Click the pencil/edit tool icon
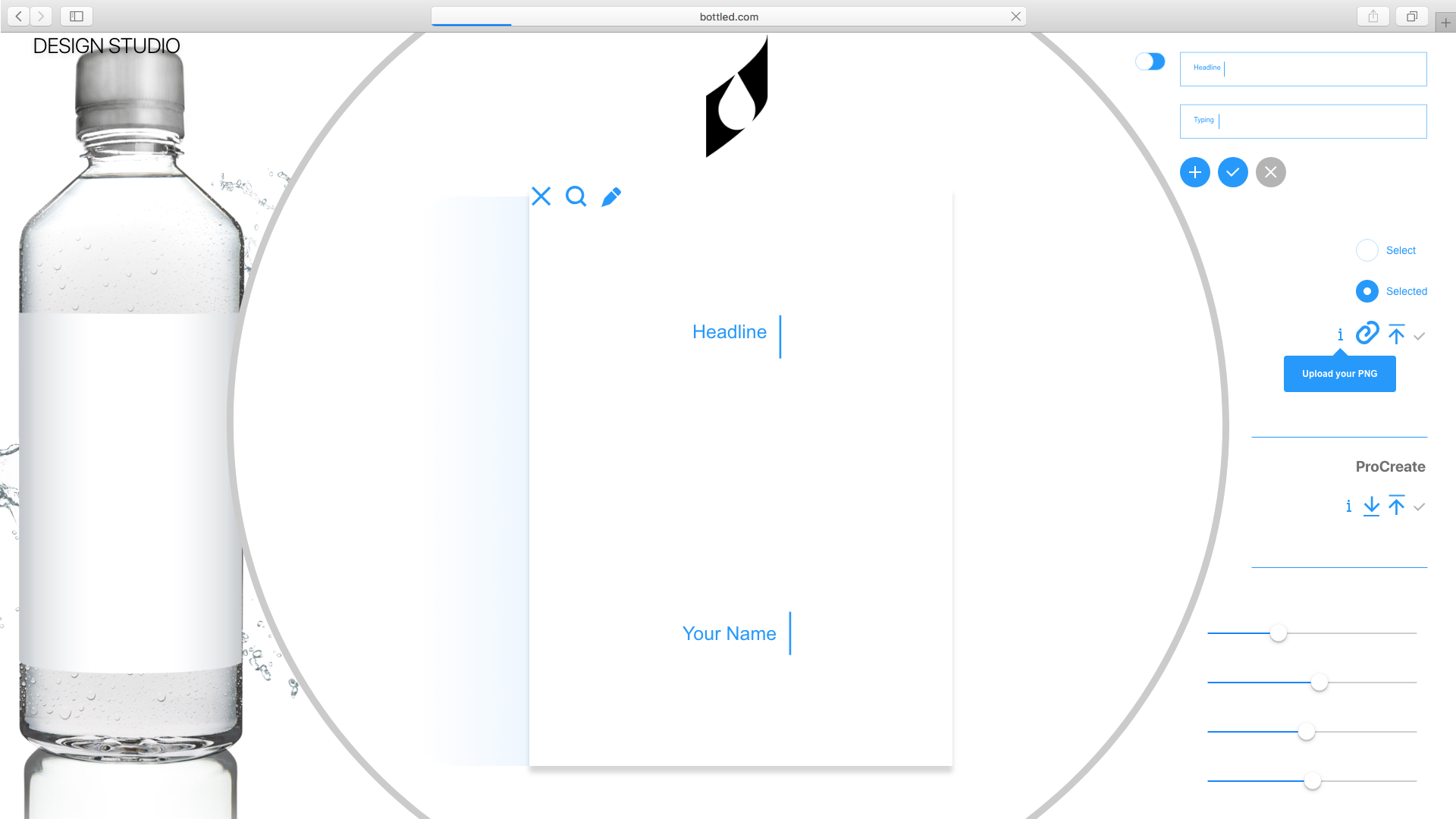 pyautogui.click(x=611, y=197)
